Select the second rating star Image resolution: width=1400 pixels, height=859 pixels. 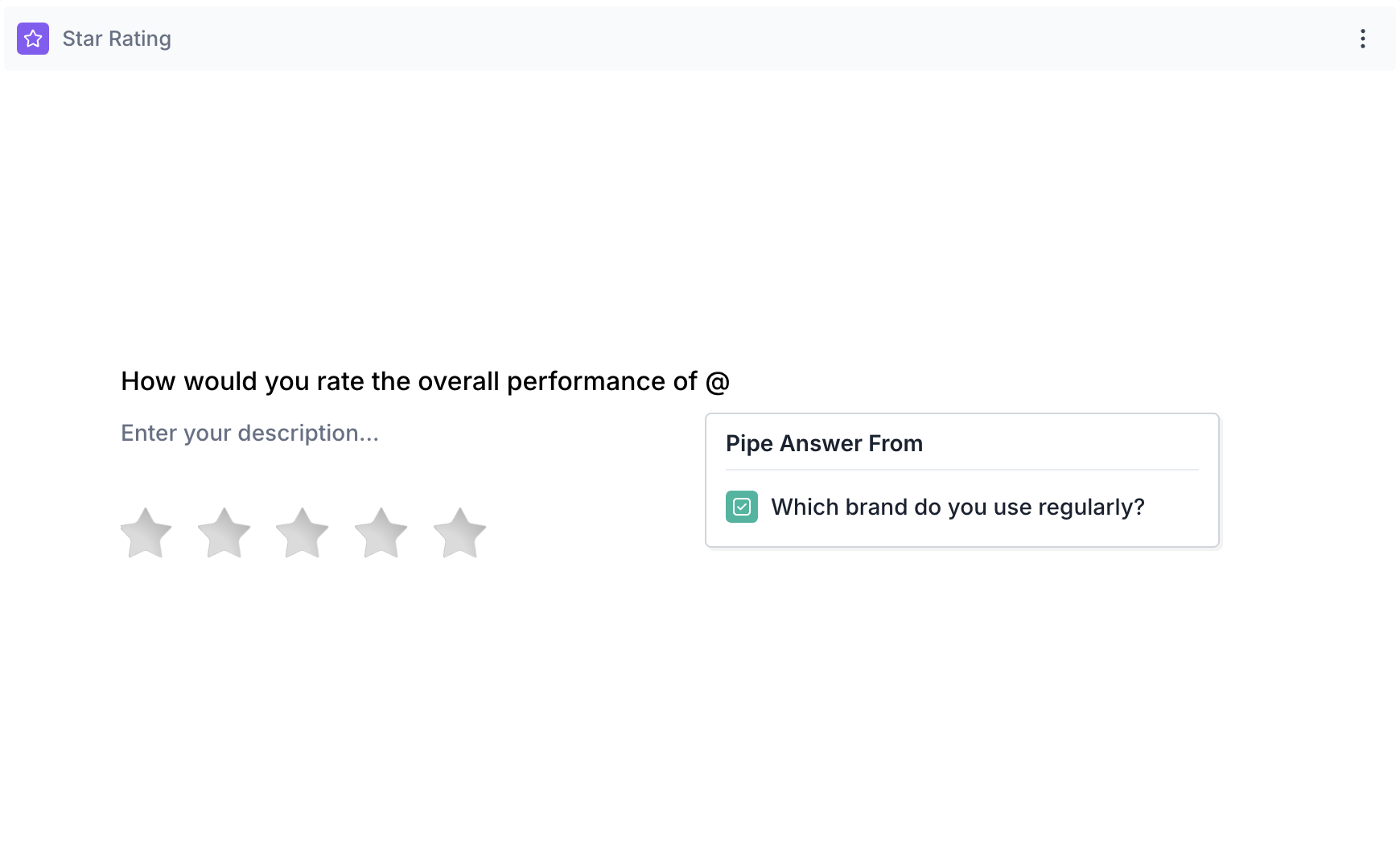click(224, 532)
